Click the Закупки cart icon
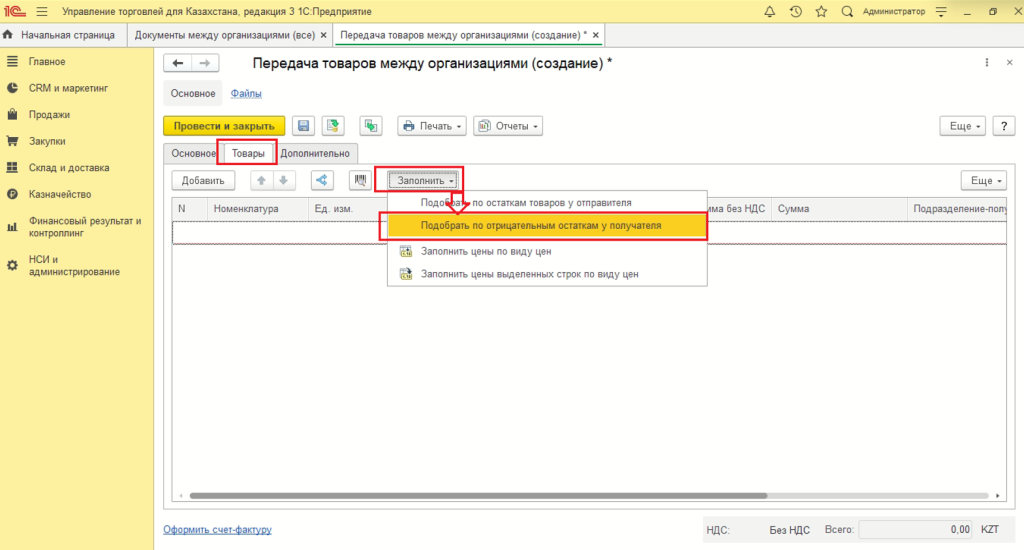Image resolution: width=1024 pixels, height=550 pixels. [12, 141]
